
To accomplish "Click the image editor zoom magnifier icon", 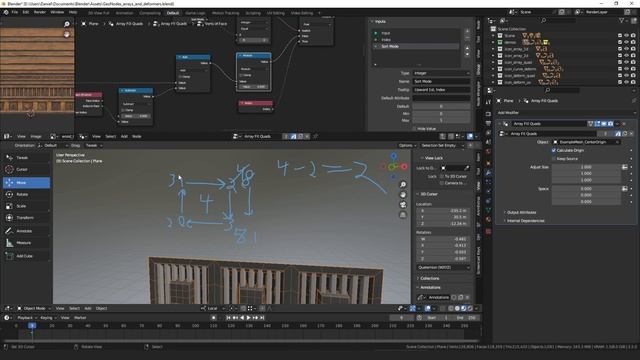I will (67, 24).
